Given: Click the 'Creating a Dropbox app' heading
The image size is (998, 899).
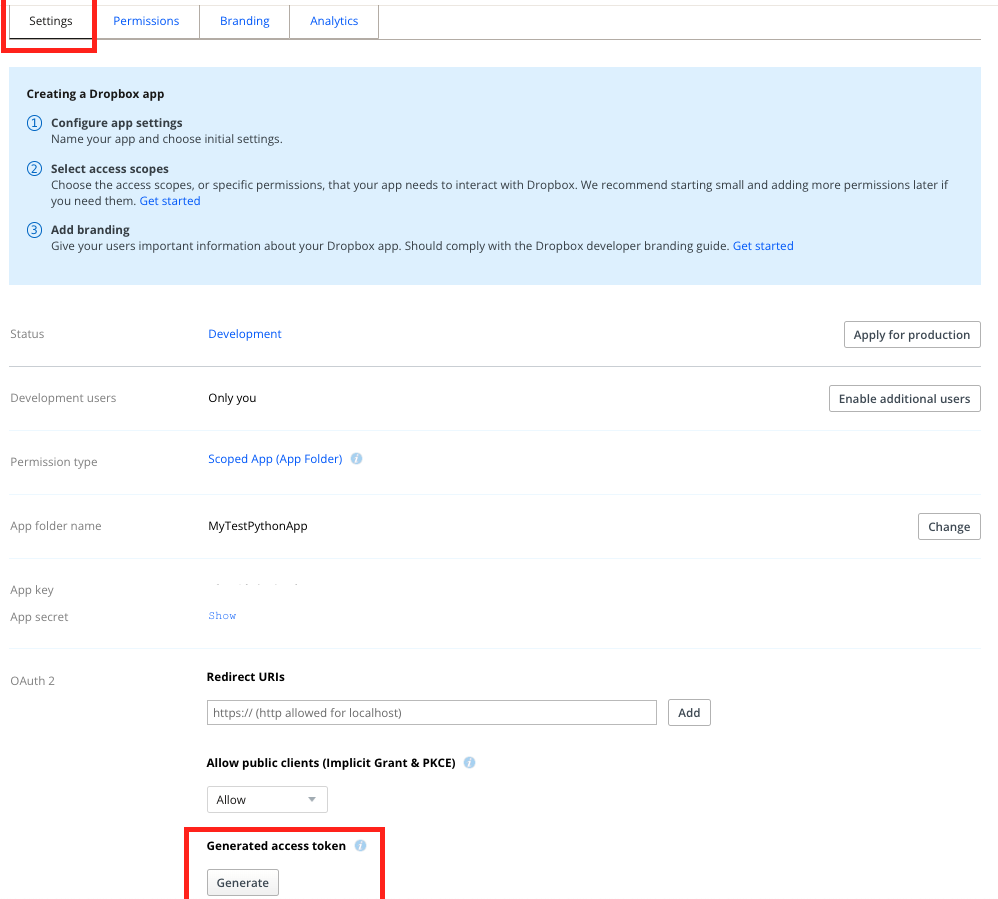Looking at the screenshot, I should coord(95,94).
